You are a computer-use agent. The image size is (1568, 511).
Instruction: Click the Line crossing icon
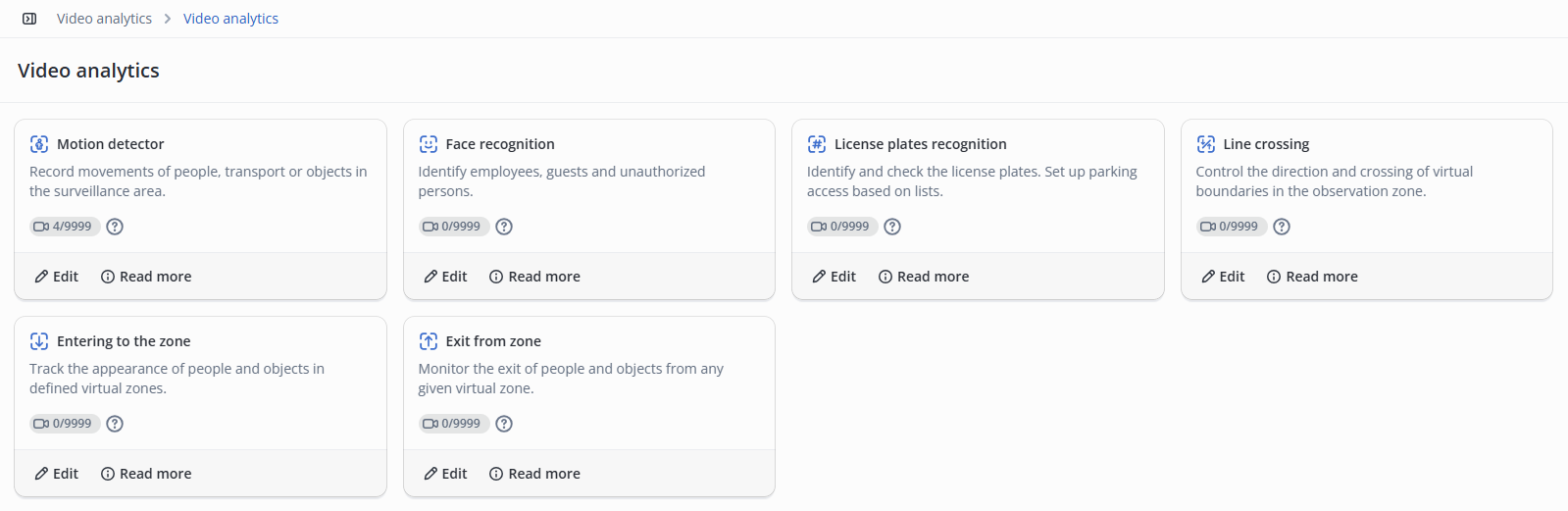(x=1206, y=144)
